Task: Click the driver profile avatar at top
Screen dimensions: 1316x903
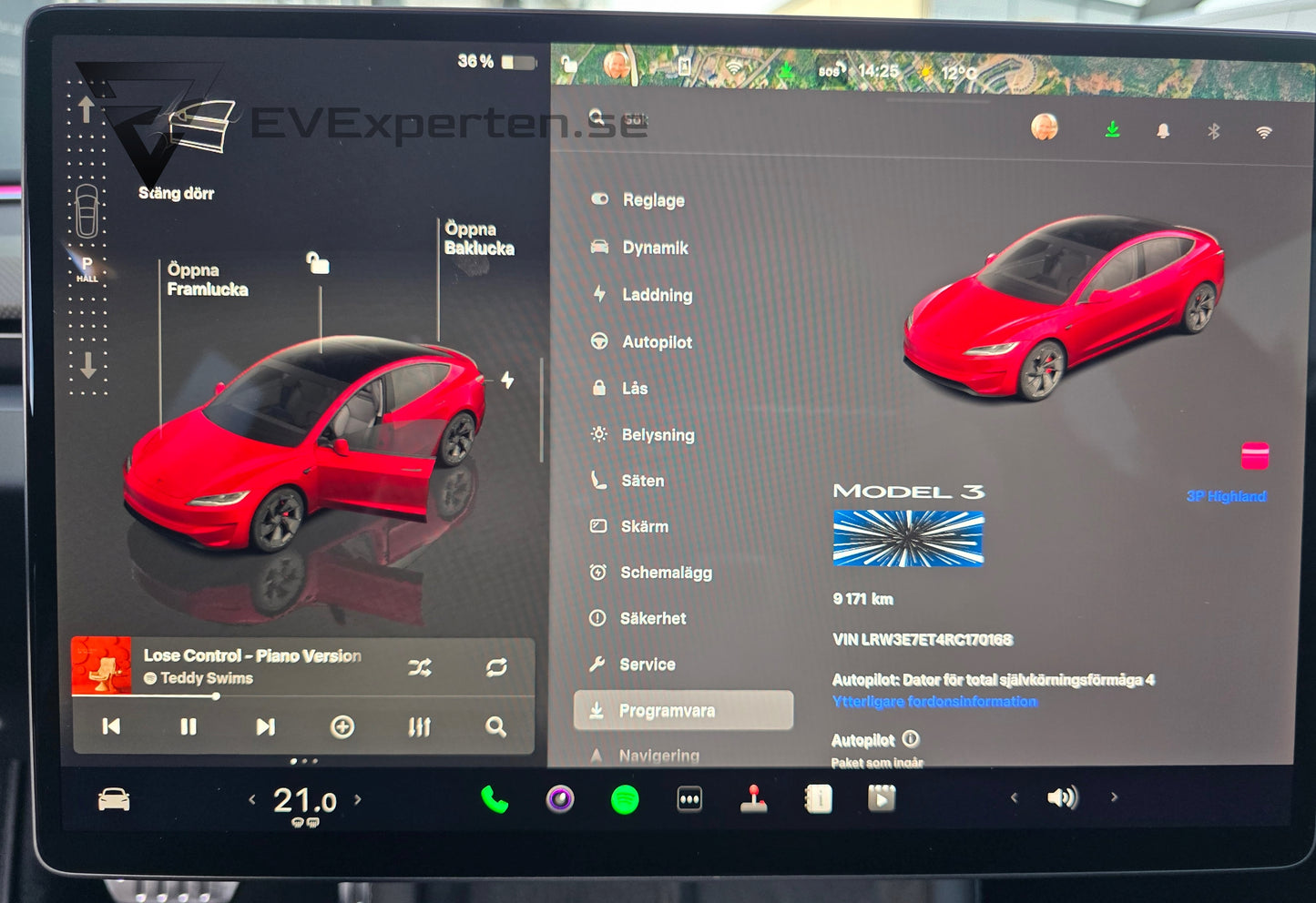Action: (1043, 127)
